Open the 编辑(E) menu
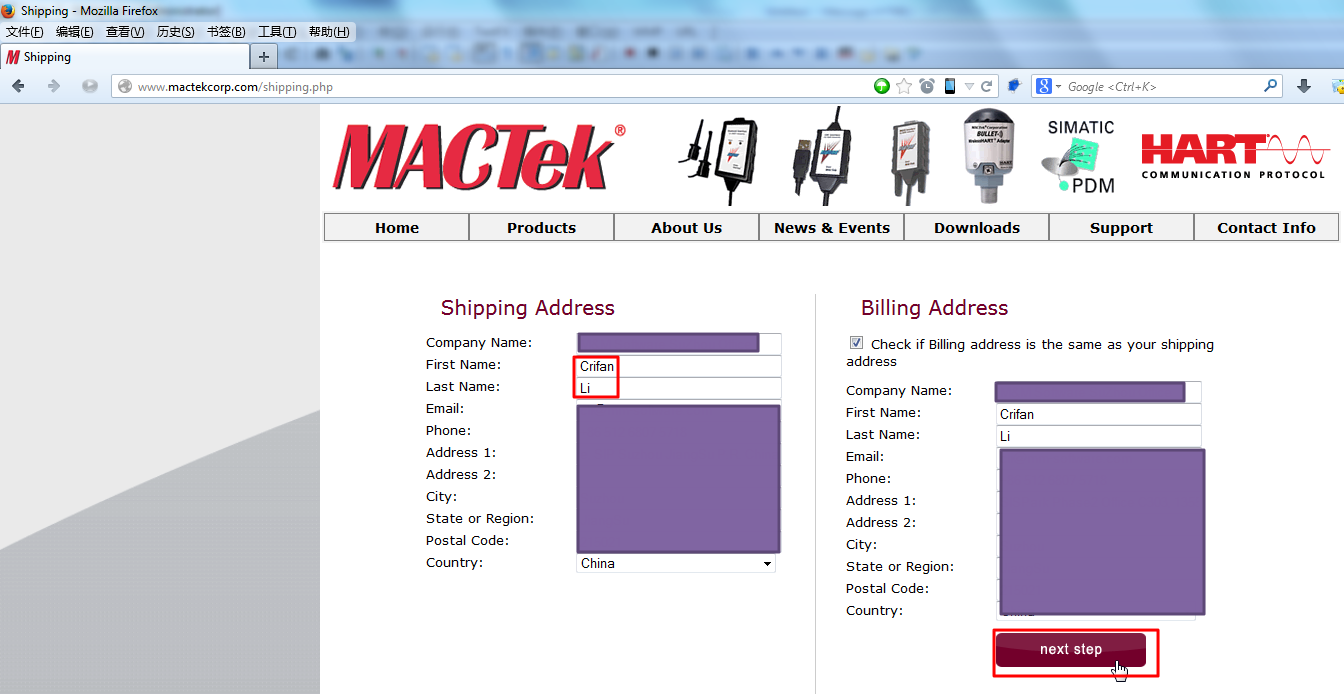Image resolution: width=1344 pixels, height=694 pixels. coord(75,32)
